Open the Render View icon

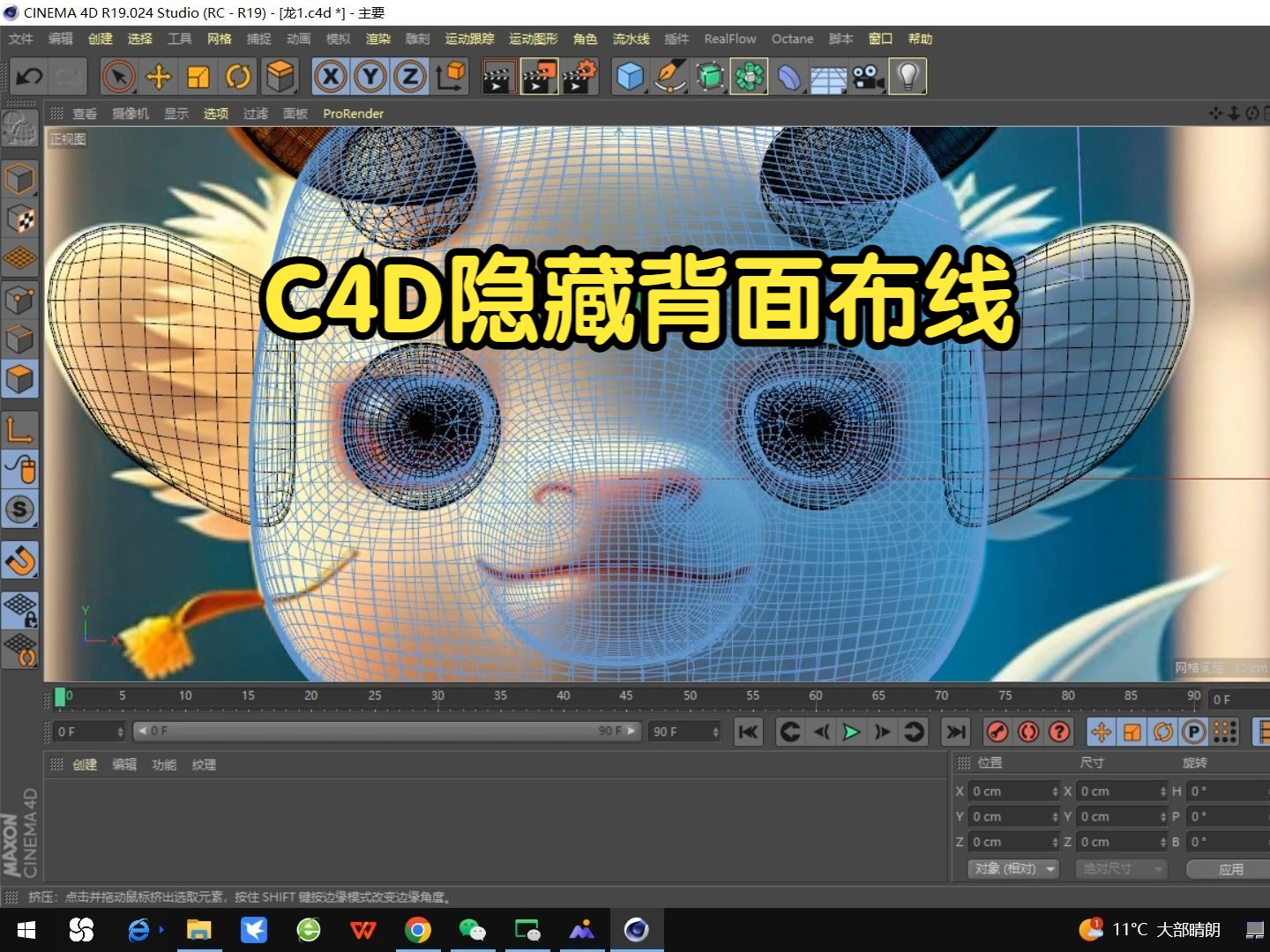[x=498, y=77]
